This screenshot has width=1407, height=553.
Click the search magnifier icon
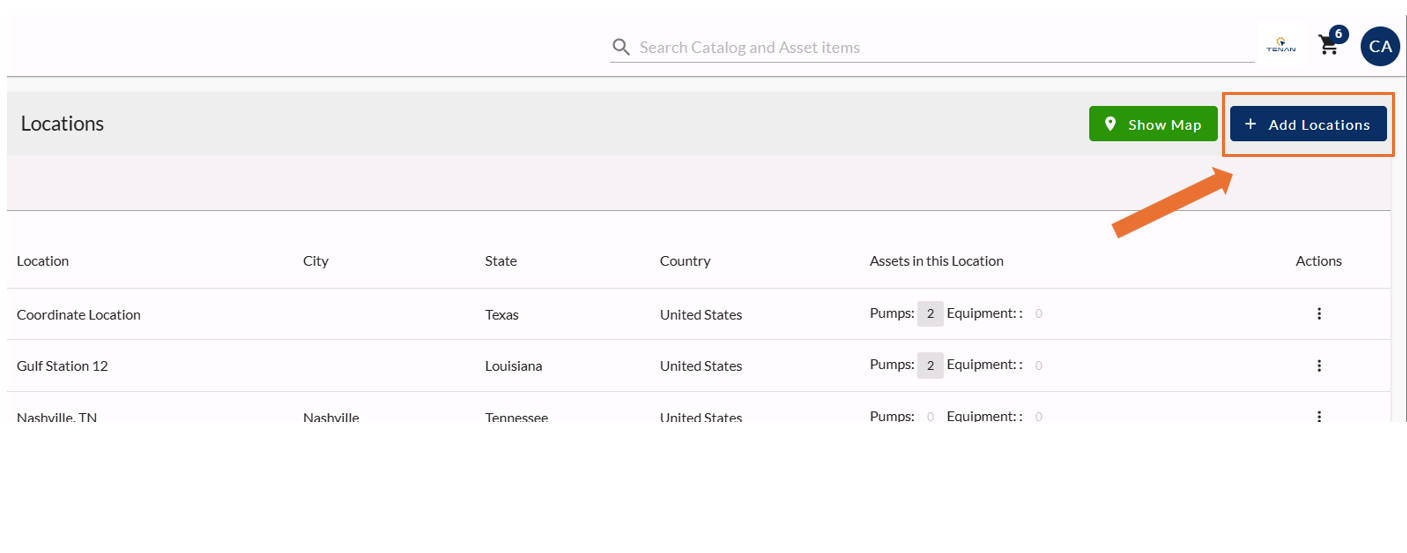pyautogui.click(x=621, y=47)
